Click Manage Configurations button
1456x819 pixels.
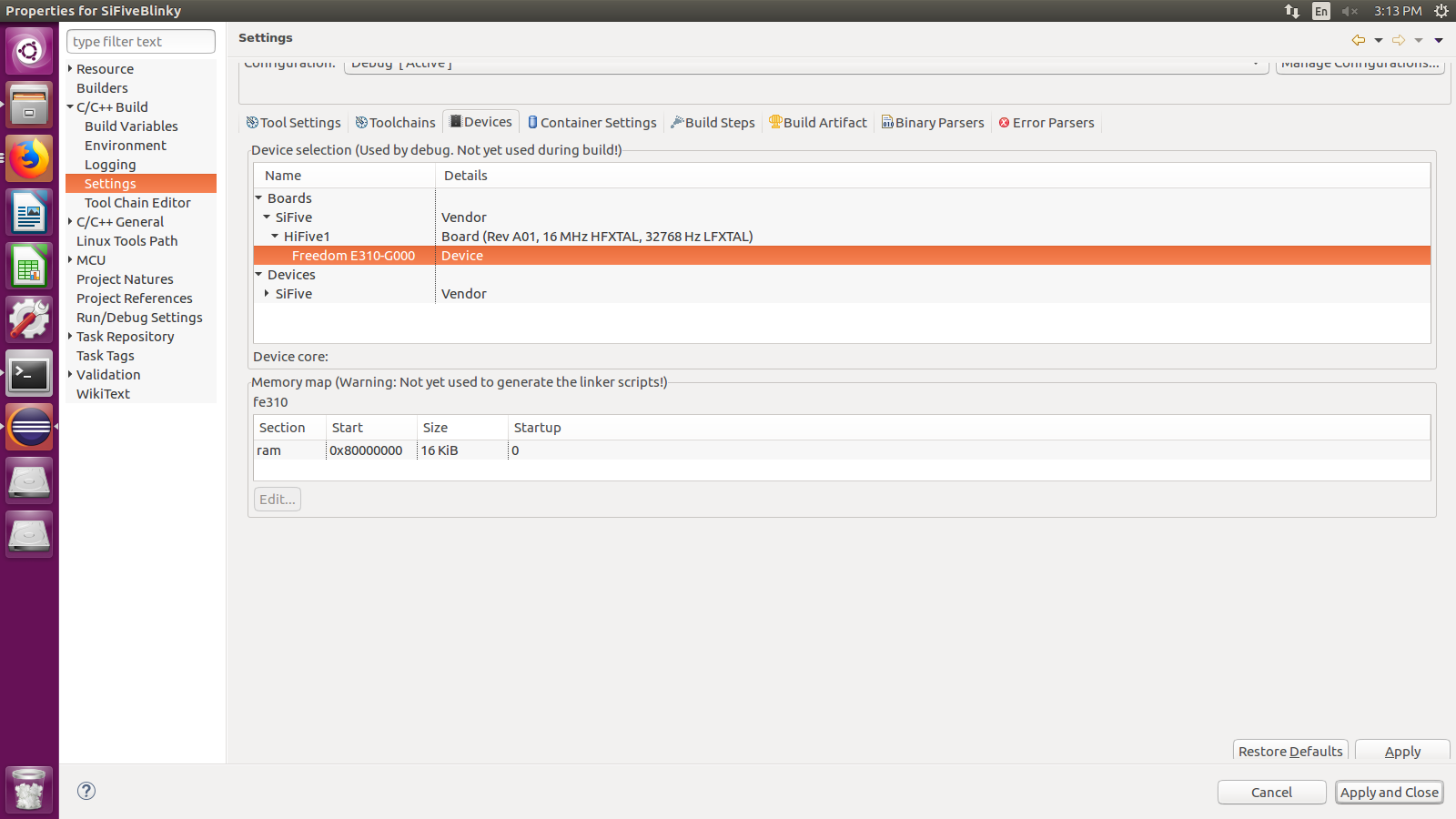pyautogui.click(x=1360, y=65)
